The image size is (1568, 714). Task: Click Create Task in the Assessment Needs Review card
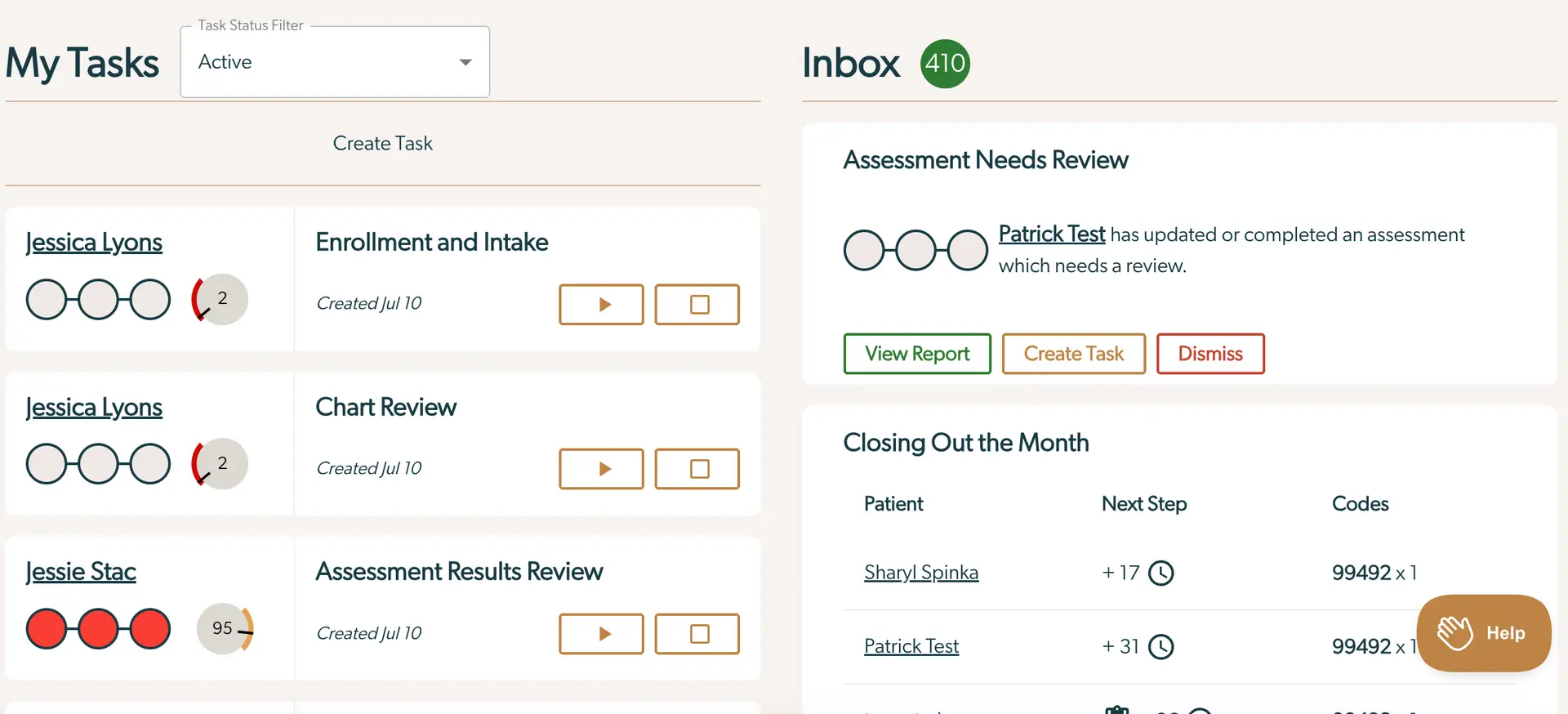(x=1073, y=354)
